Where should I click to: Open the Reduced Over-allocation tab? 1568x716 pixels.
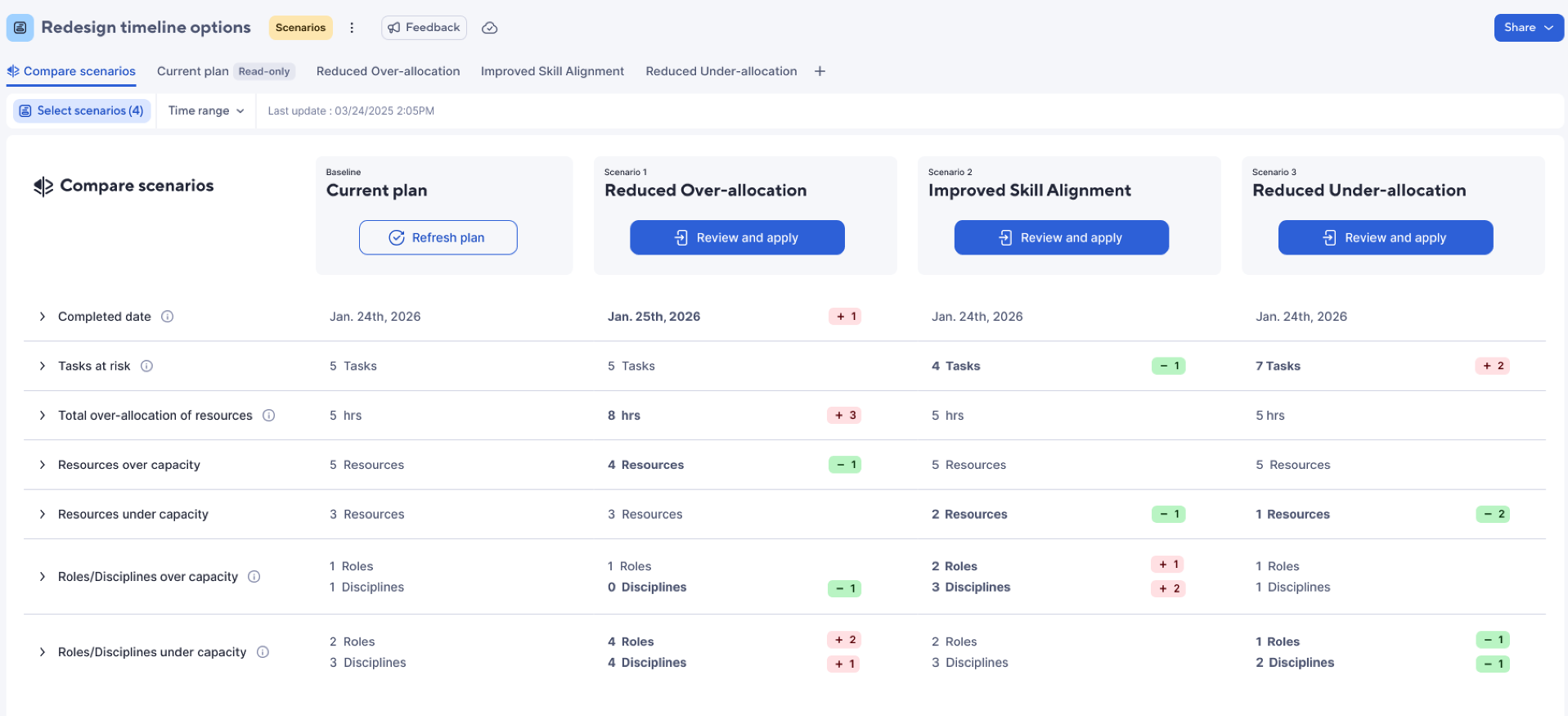point(389,71)
